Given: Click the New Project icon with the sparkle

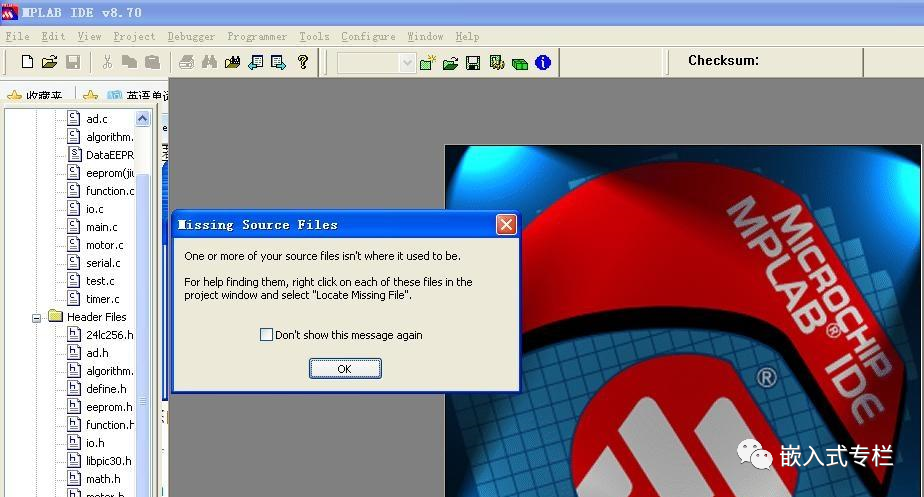Looking at the screenshot, I should coord(429,63).
